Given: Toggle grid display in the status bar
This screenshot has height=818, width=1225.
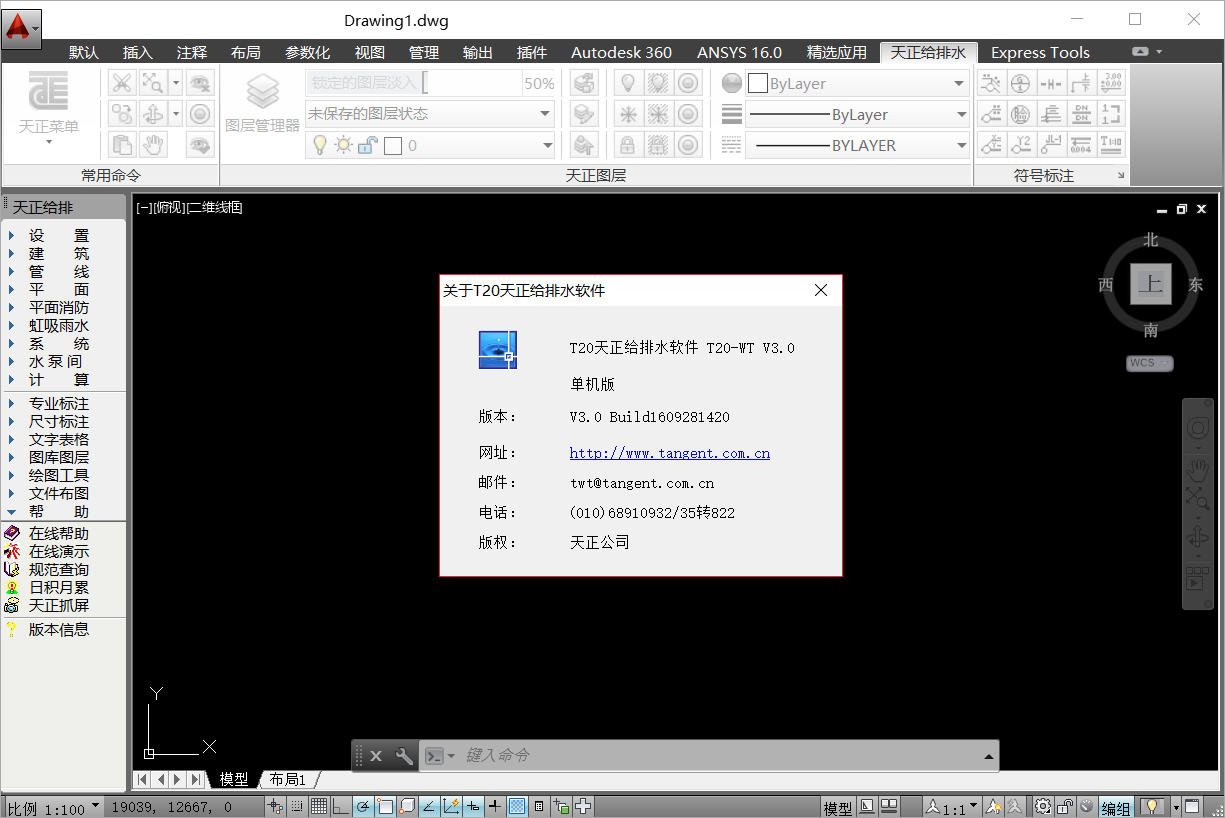Looking at the screenshot, I should click(318, 806).
